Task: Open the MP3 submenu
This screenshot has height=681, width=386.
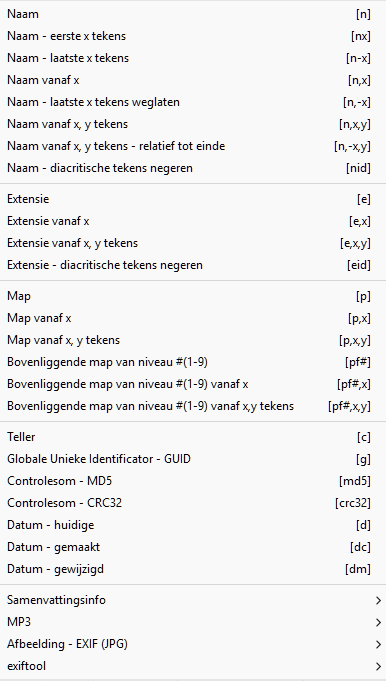Action: [x=193, y=622]
